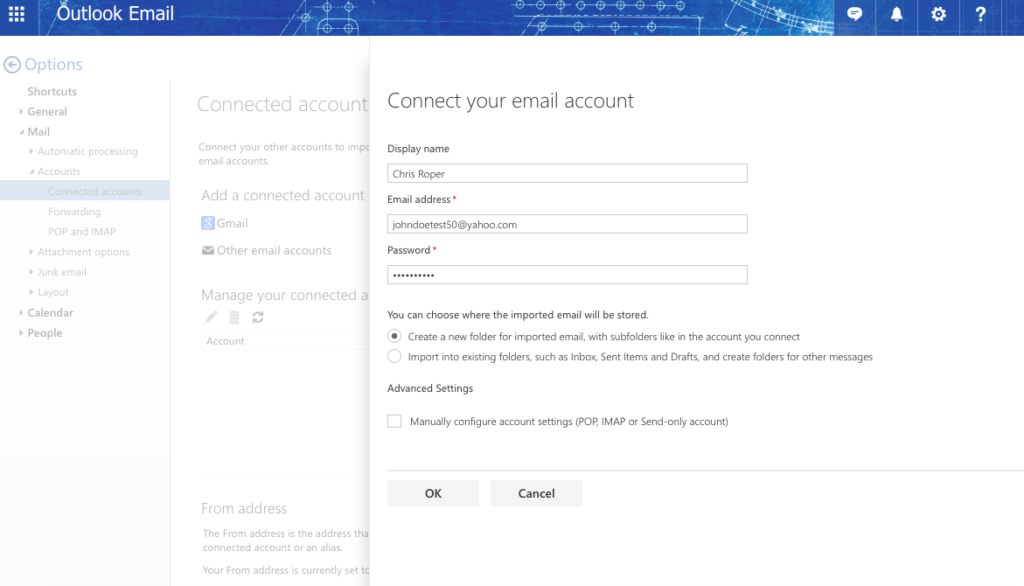The image size is (1024, 586).
Task: Expand the General section in sidebar
Action: pos(47,112)
